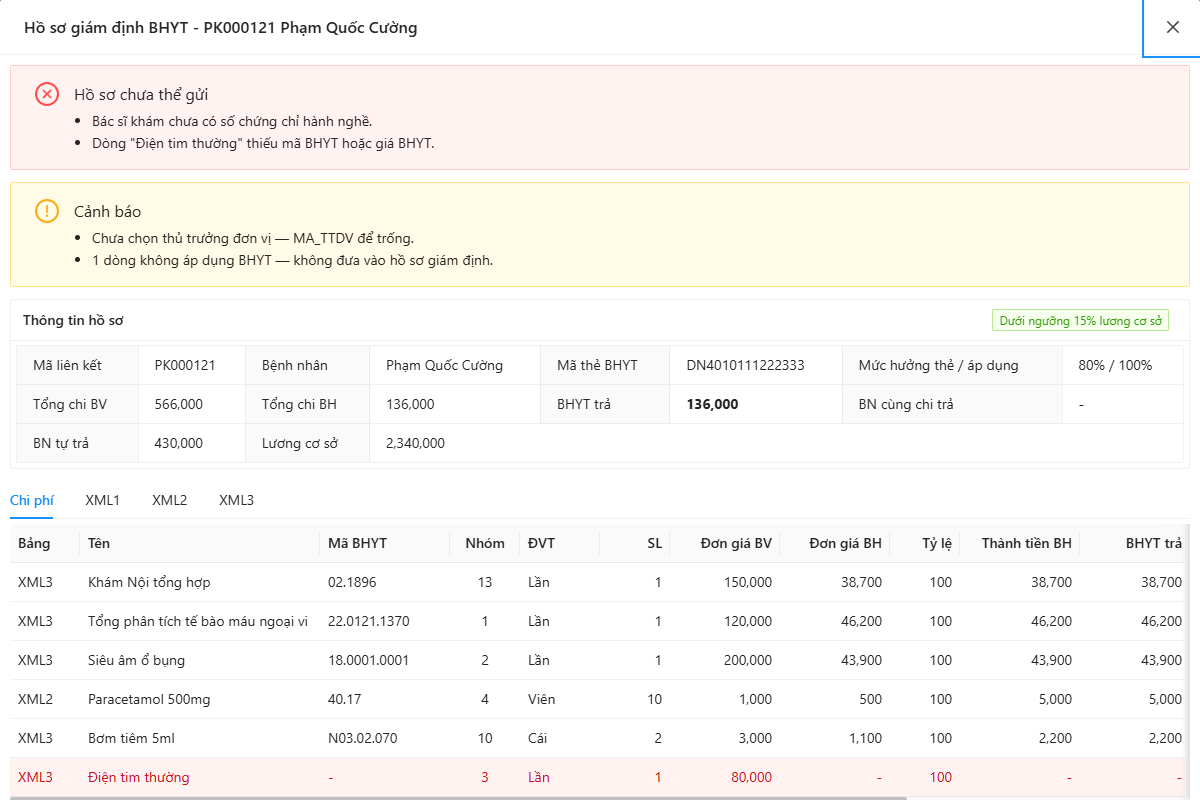1200x800 pixels.
Task: Click the Lương cơ sở value "2,340,000"
Action: click(x=415, y=443)
